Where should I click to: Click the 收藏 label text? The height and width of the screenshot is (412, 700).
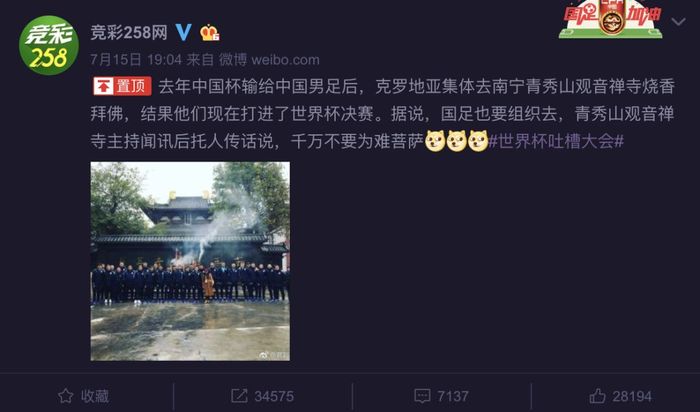tap(95, 396)
